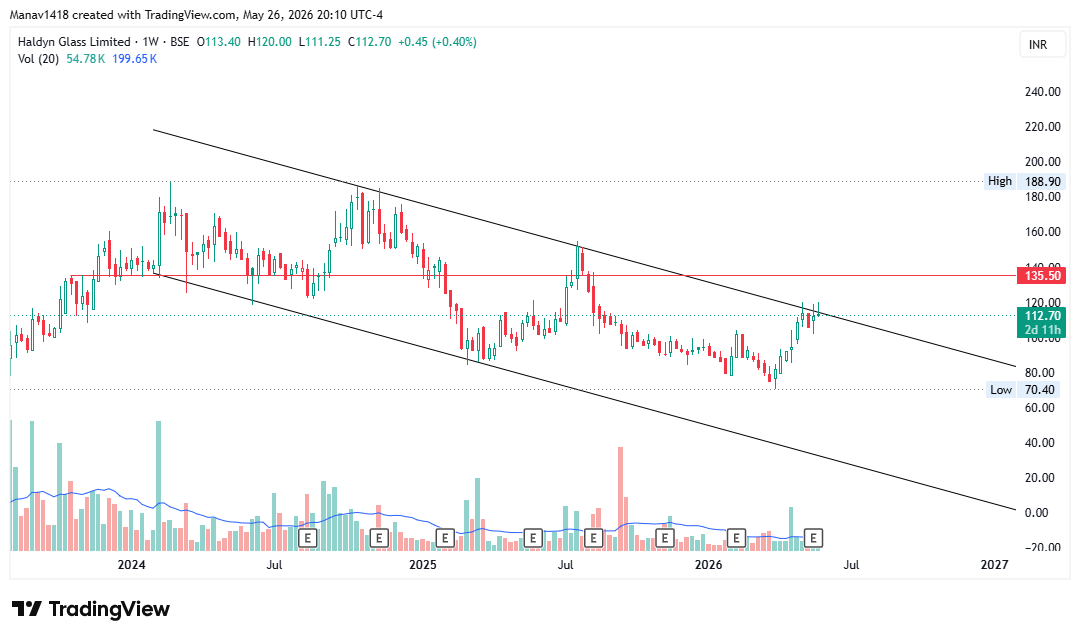Click the -20.00 price axis label

tap(1042, 548)
